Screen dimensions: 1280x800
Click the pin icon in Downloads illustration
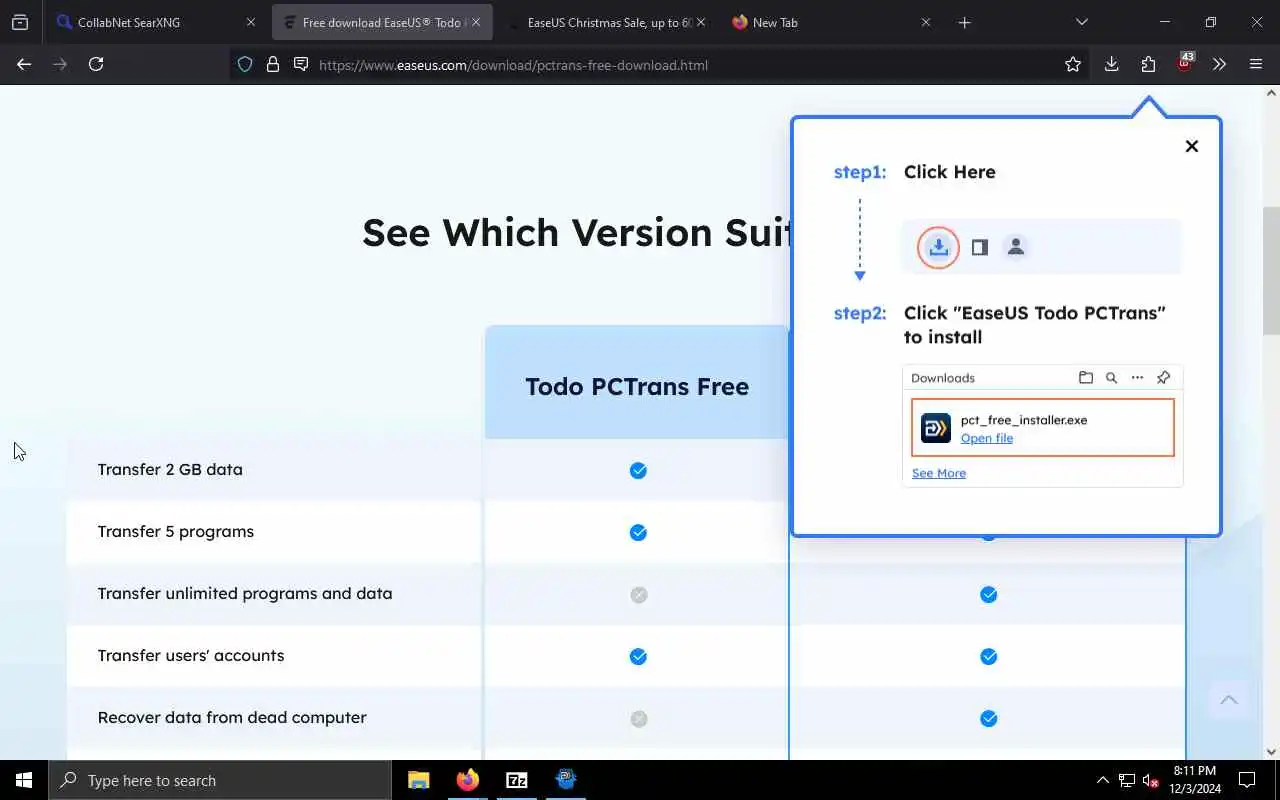coord(1163,378)
